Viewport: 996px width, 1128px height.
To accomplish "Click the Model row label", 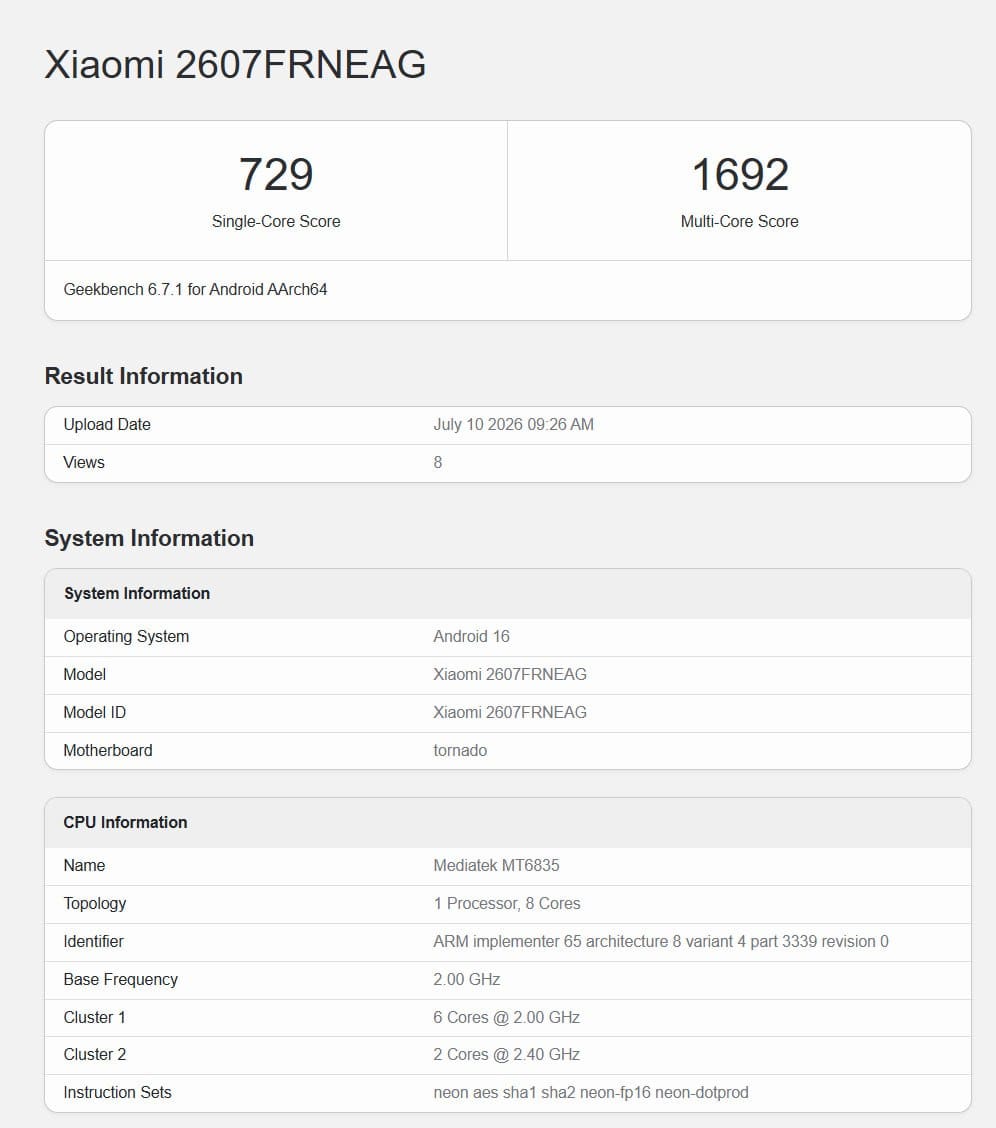I will [x=85, y=675].
